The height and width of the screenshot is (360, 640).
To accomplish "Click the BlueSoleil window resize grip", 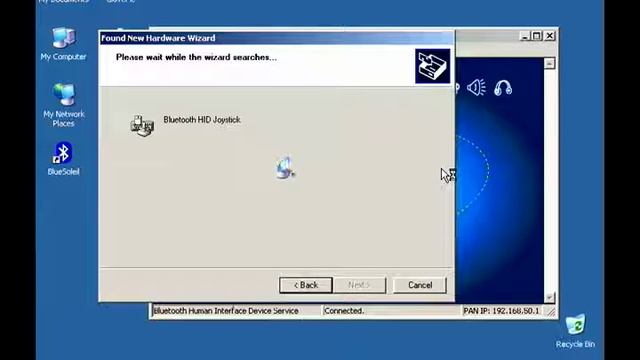I will pyautogui.click(x=551, y=312).
